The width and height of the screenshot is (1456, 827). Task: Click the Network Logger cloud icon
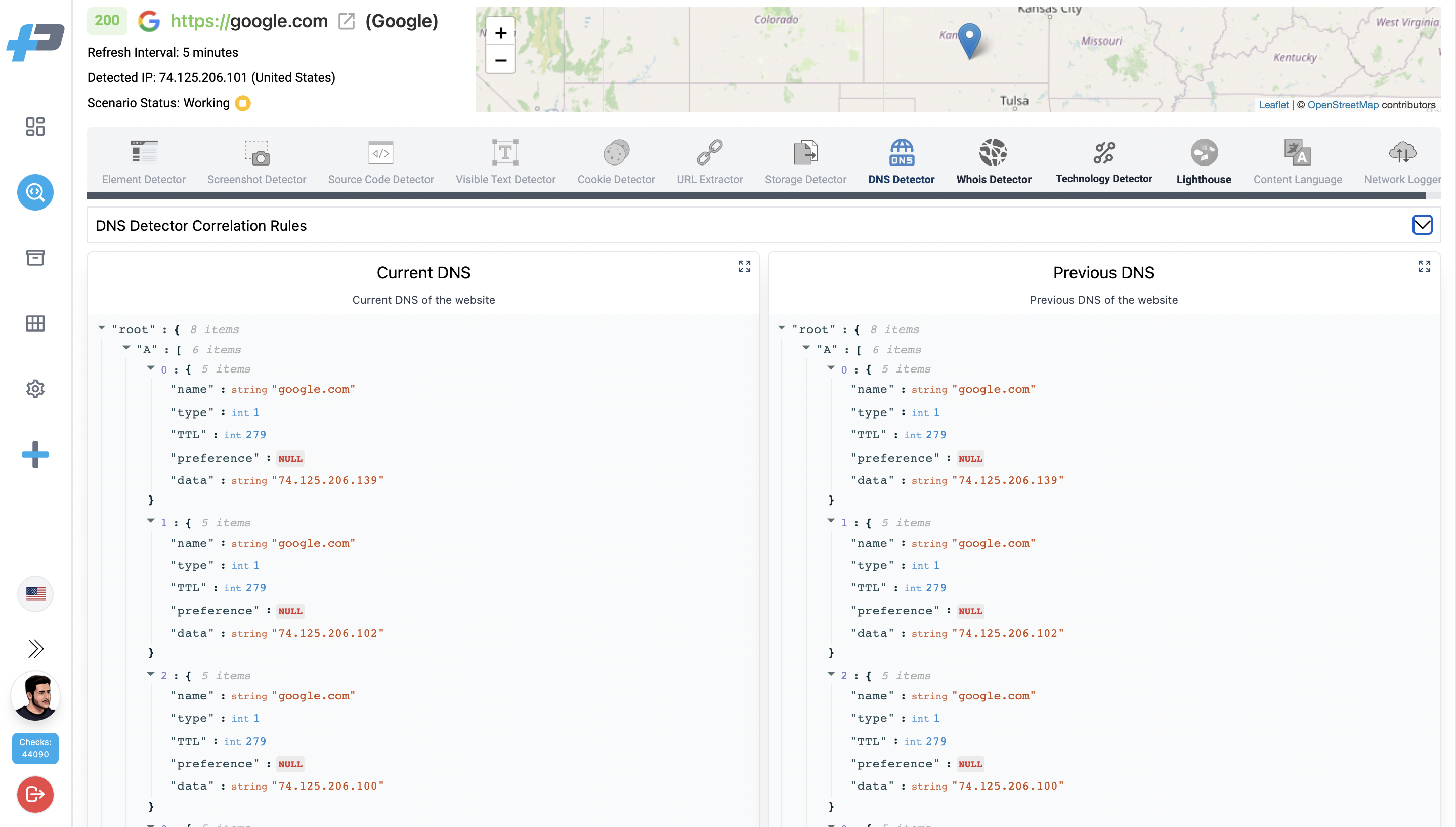1403,152
